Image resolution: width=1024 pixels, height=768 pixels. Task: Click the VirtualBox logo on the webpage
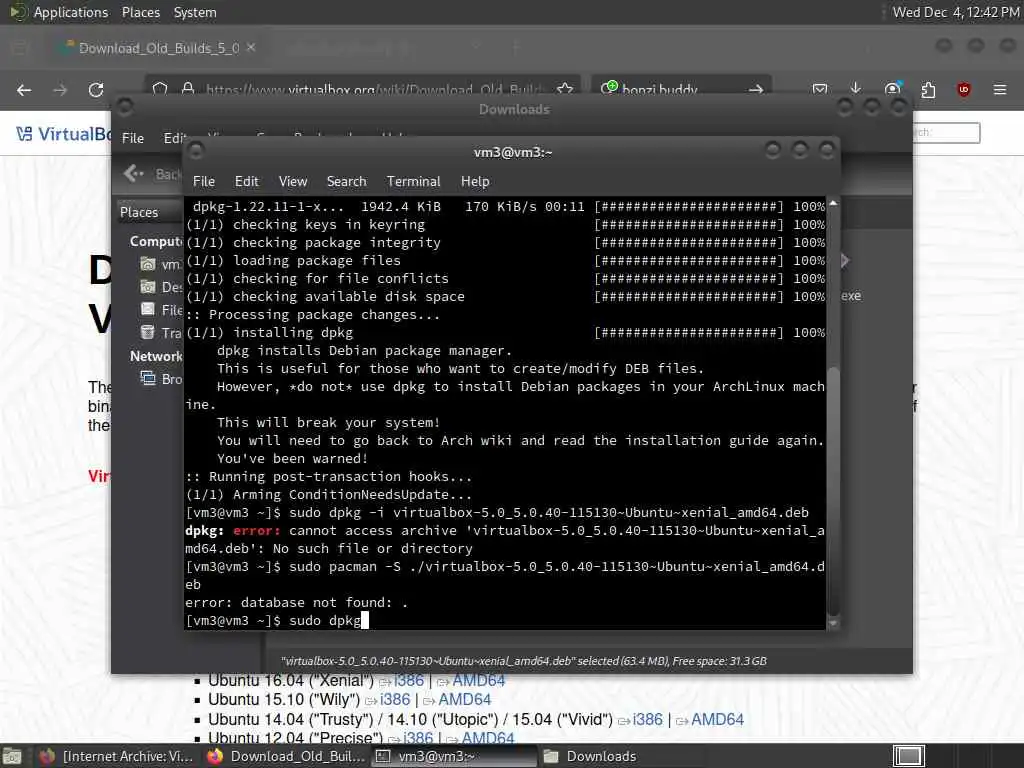pos(63,134)
